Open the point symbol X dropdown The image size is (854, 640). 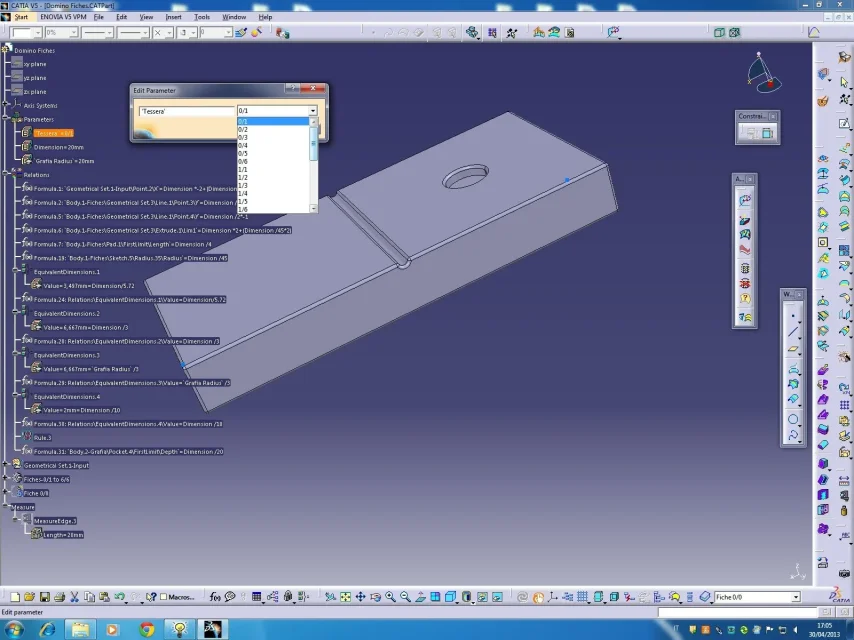[x=169, y=33]
